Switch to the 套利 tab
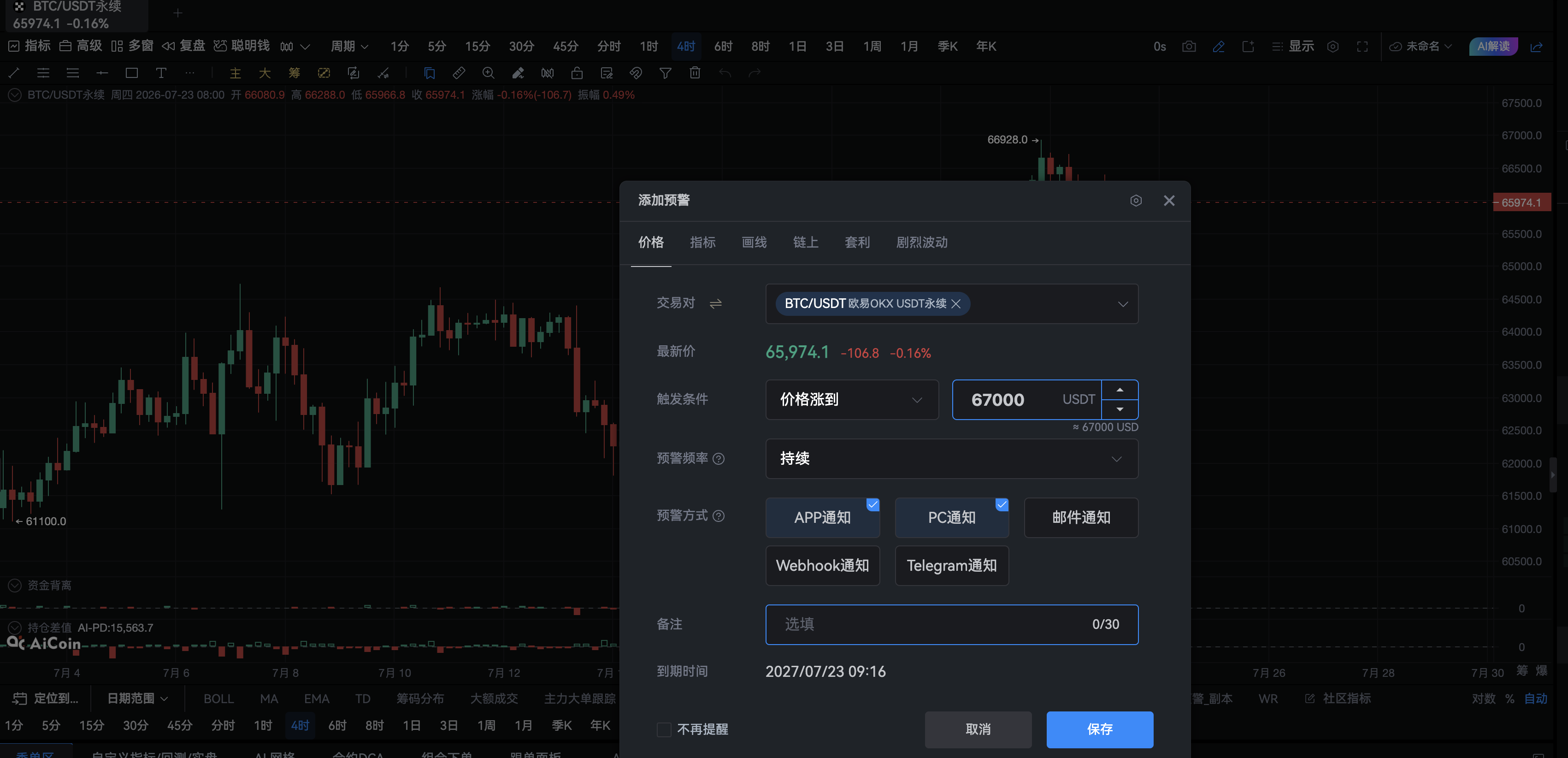Image resolution: width=1568 pixels, height=758 pixels. [x=857, y=243]
